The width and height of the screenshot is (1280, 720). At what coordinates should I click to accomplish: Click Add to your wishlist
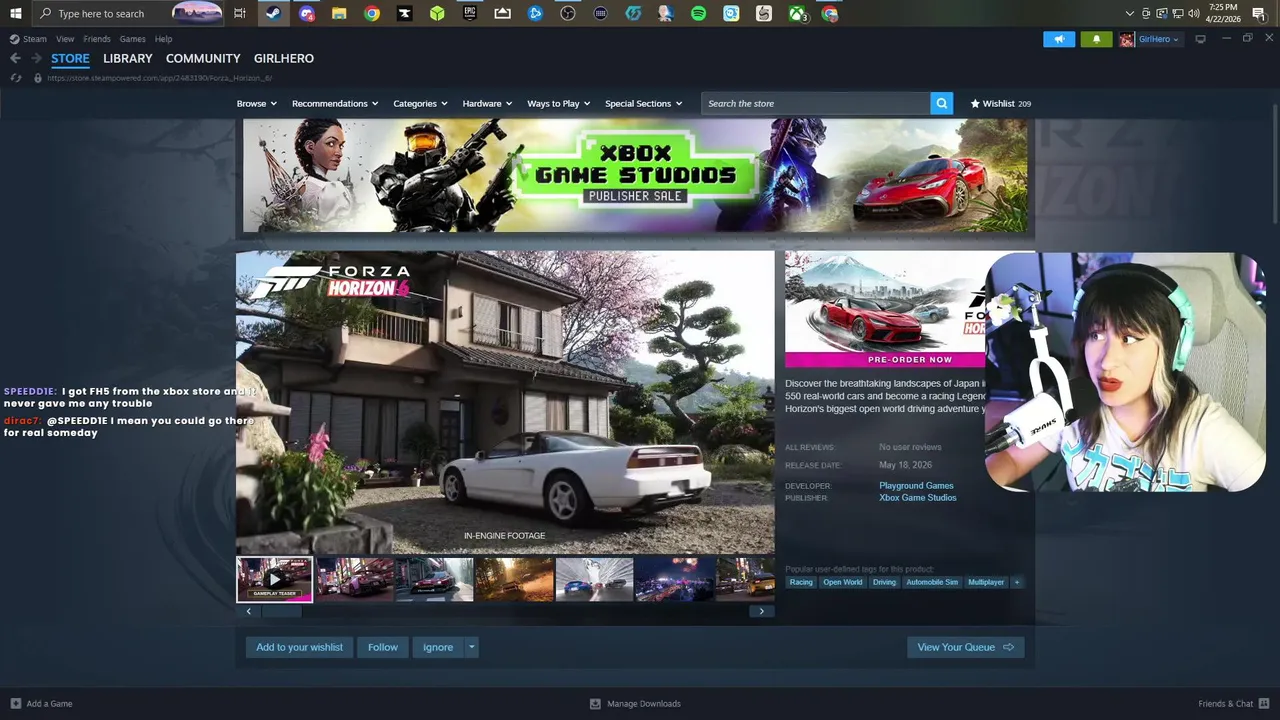click(299, 647)
